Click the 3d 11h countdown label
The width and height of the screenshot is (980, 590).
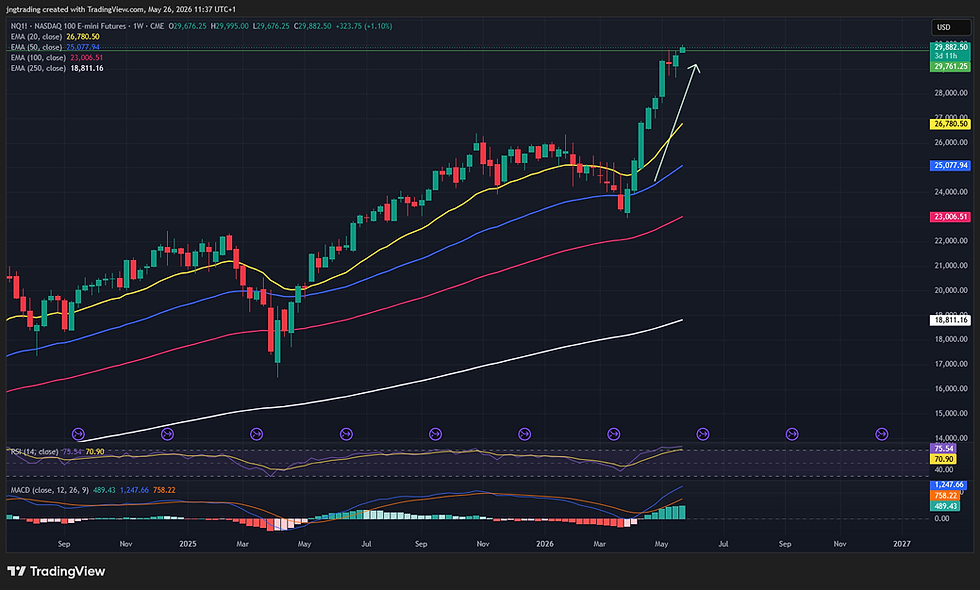(946, 56)
